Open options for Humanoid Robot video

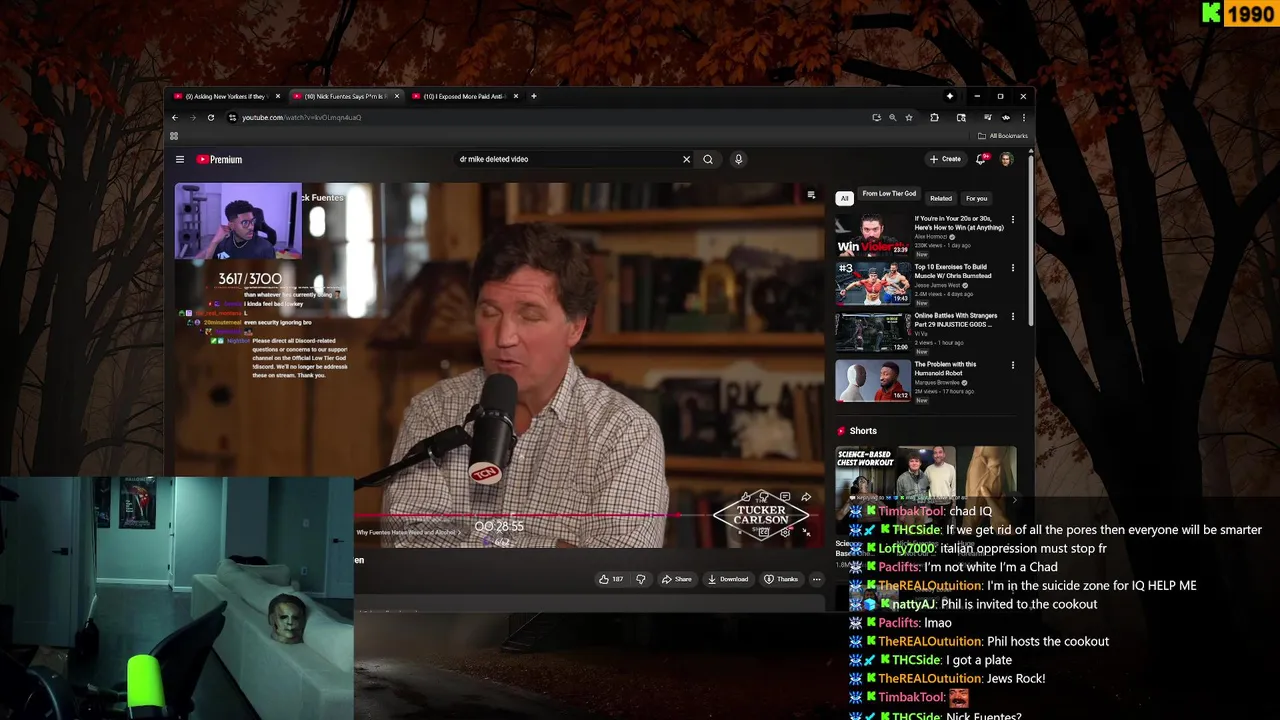[1012, 366]
